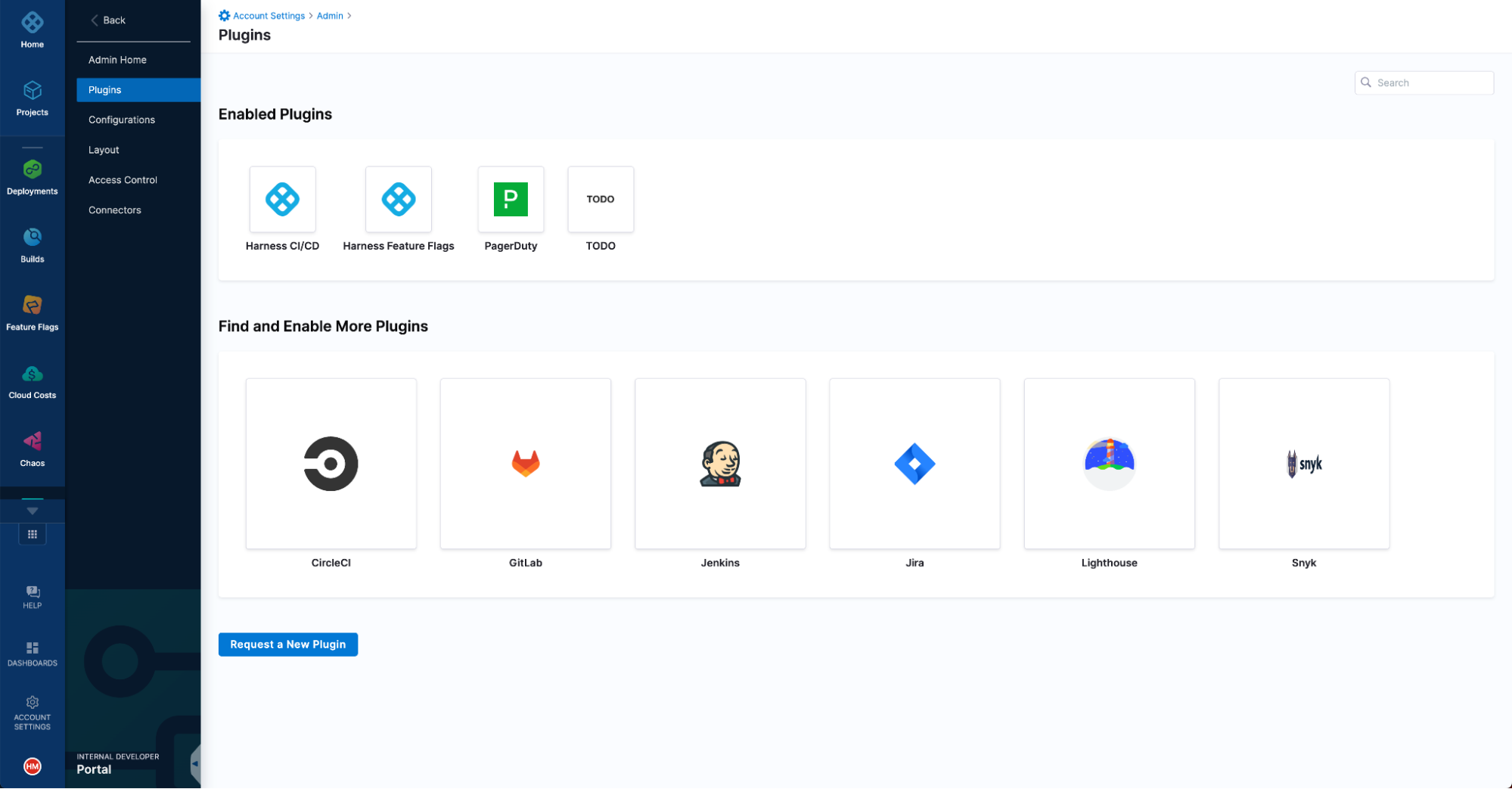Select the Harness Feature Flags plugin
Viewport: 1512px width, 789px height.
click(398, 199)
